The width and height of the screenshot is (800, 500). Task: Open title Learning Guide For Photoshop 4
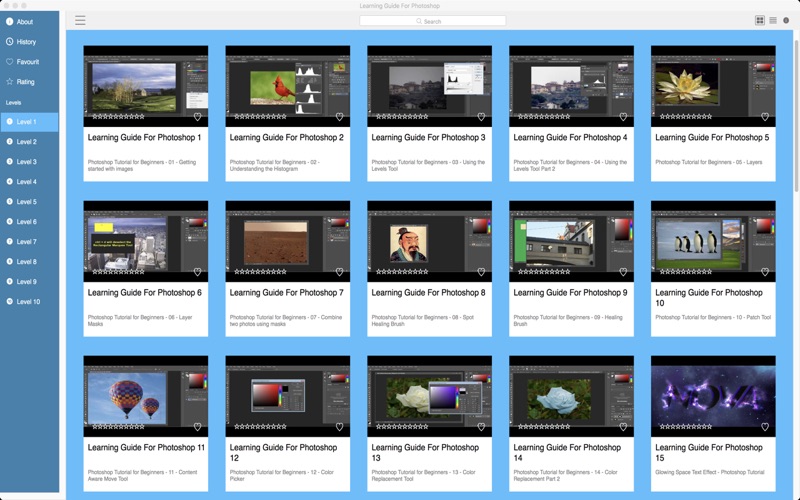tap(570, 137)
